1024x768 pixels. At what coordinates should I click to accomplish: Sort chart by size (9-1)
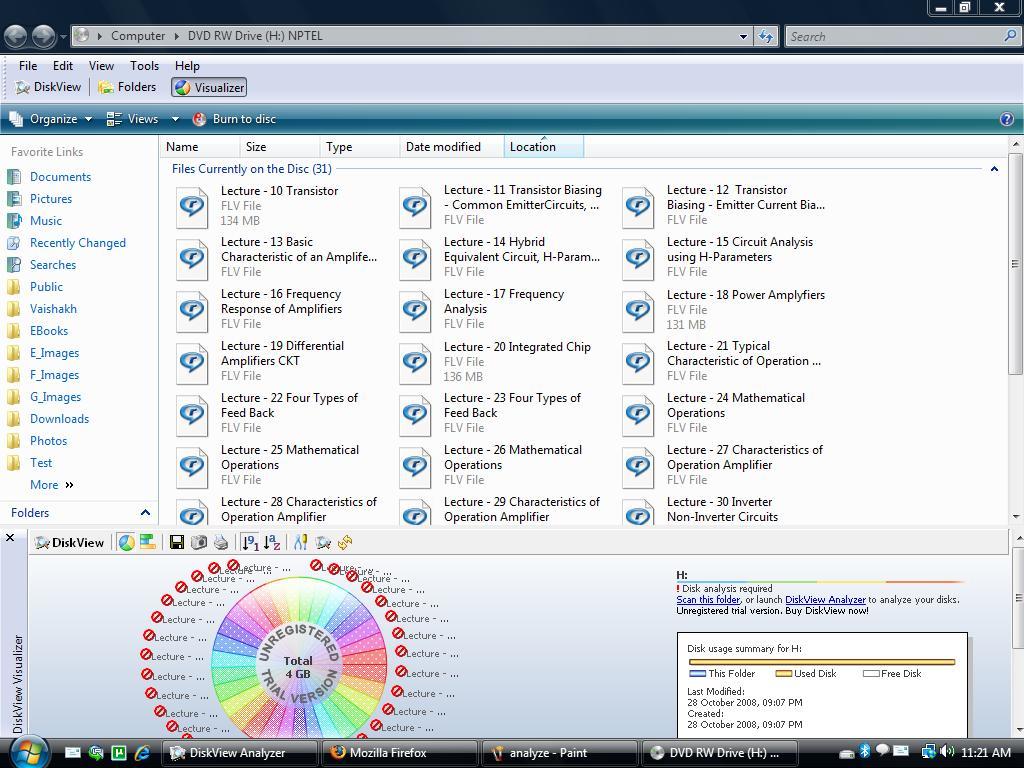coord(249,542)
